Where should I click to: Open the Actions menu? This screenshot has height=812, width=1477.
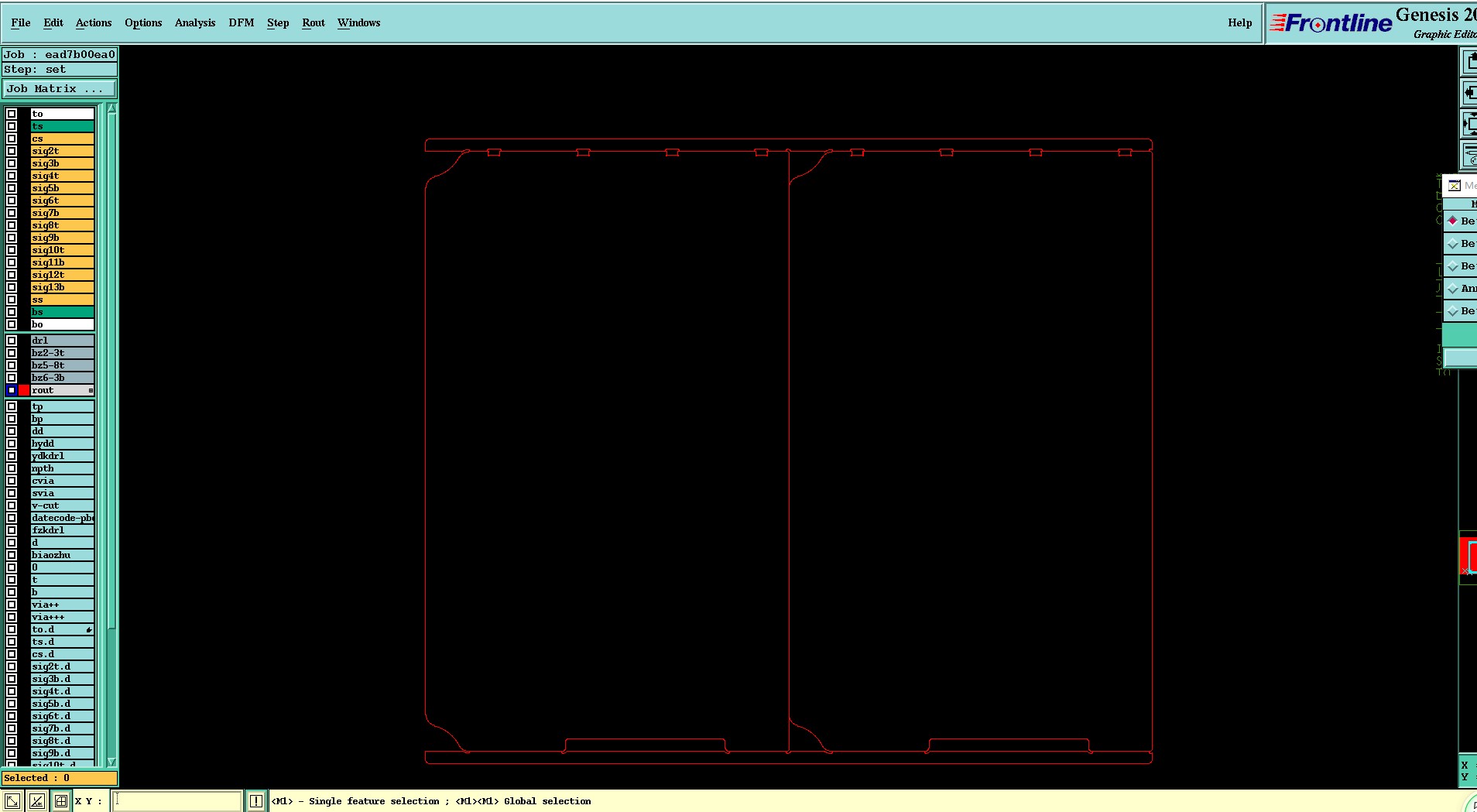coord(94,22)
